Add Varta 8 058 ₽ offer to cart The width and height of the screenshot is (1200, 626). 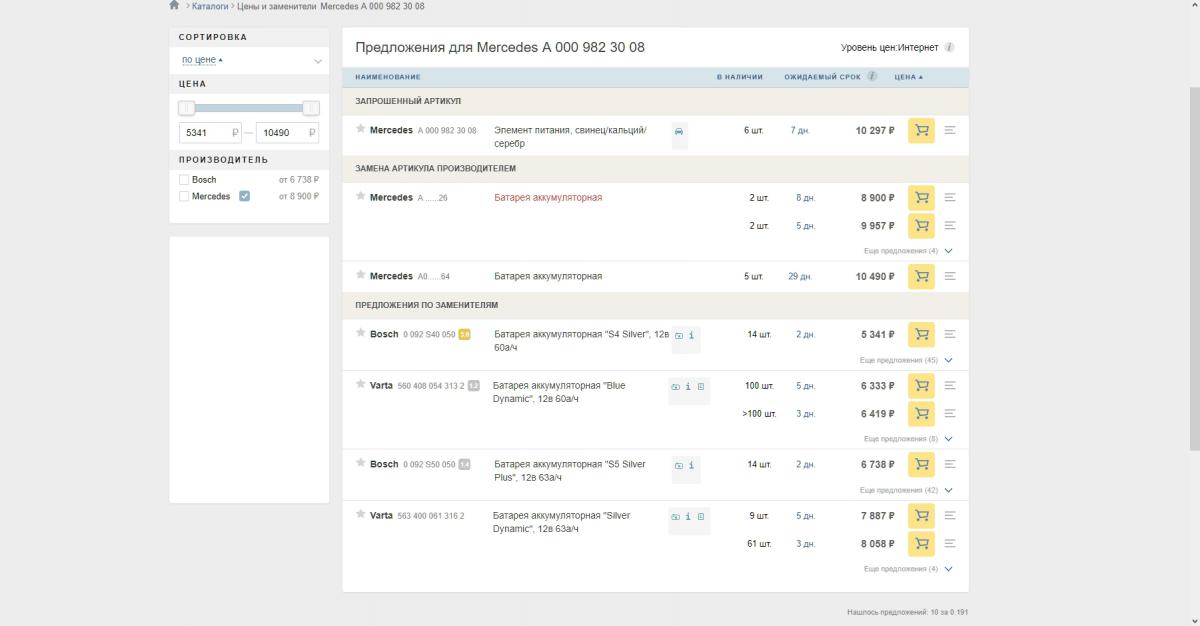(x=921, y=544)
